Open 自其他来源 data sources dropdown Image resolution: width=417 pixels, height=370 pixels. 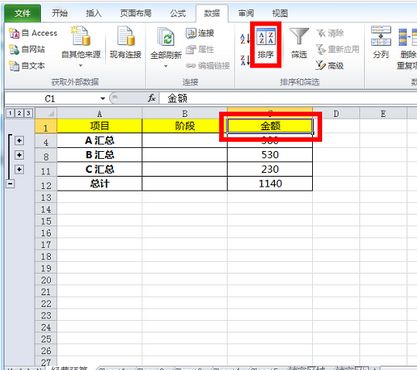coord(81,47)
